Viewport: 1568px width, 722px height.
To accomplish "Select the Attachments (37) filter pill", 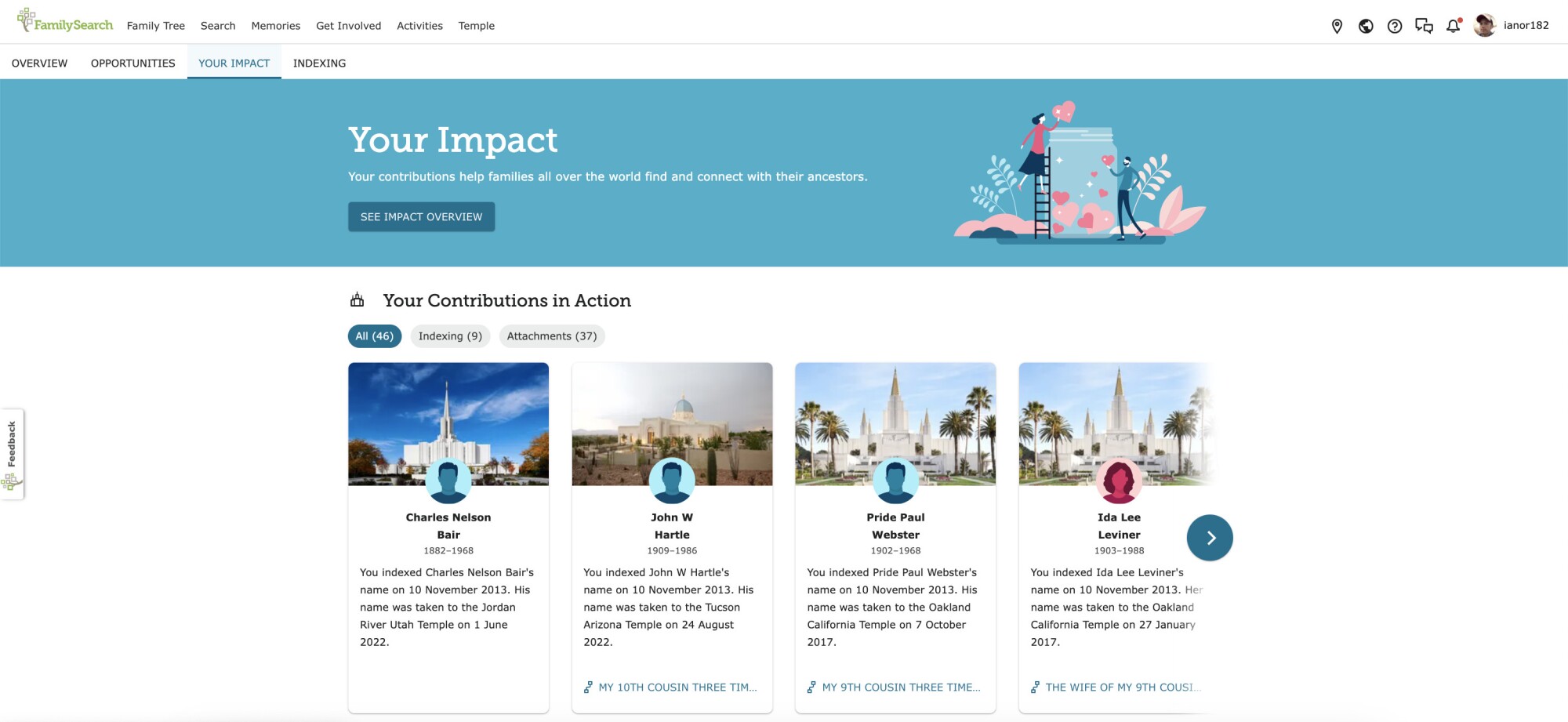I will click(552, 336).
